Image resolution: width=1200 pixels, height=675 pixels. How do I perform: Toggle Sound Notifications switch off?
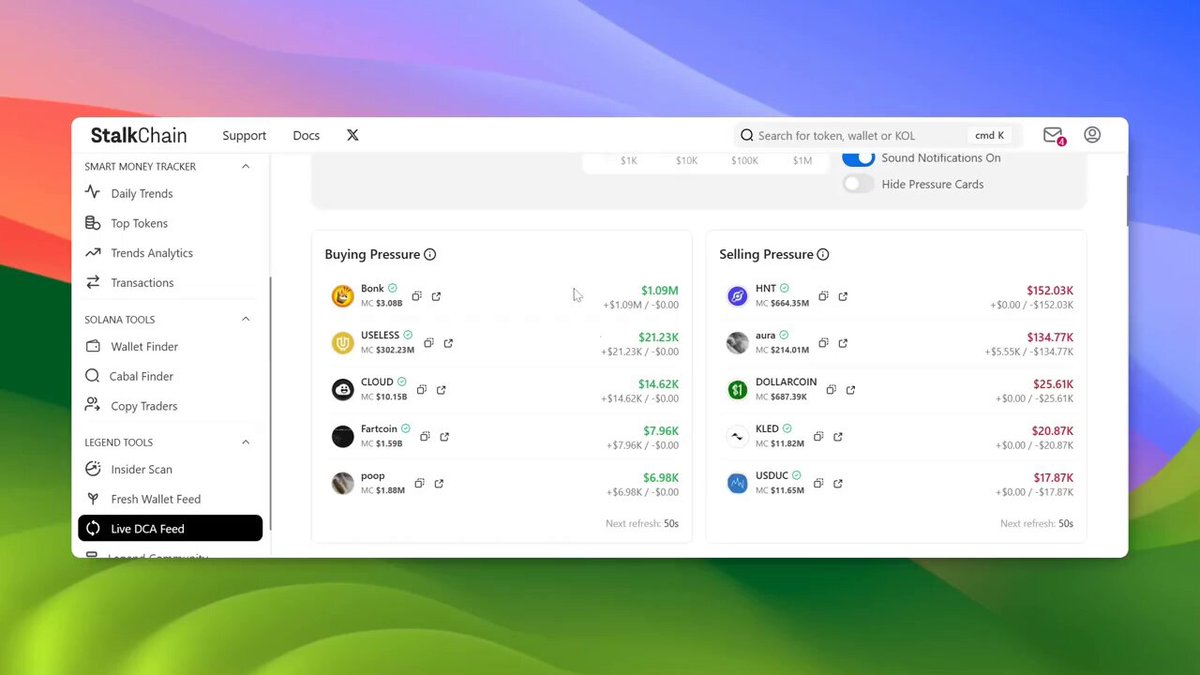click(858, 158)
